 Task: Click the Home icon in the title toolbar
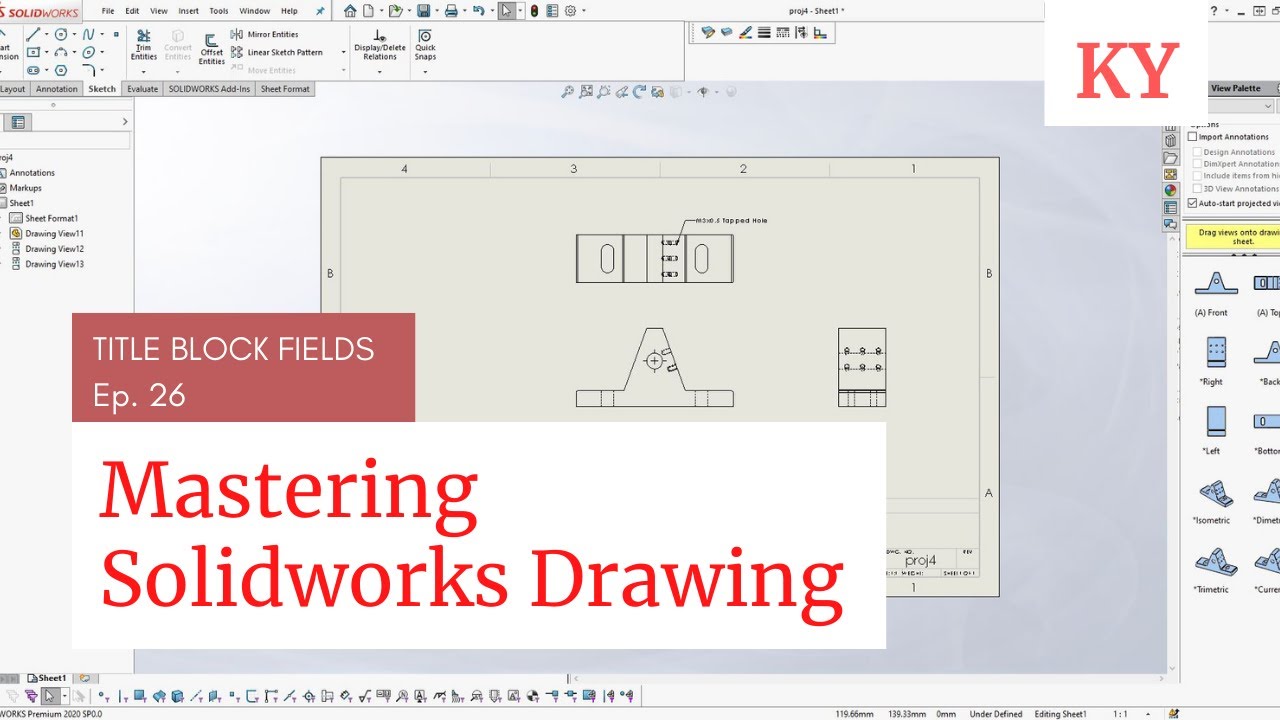(350, 11)
